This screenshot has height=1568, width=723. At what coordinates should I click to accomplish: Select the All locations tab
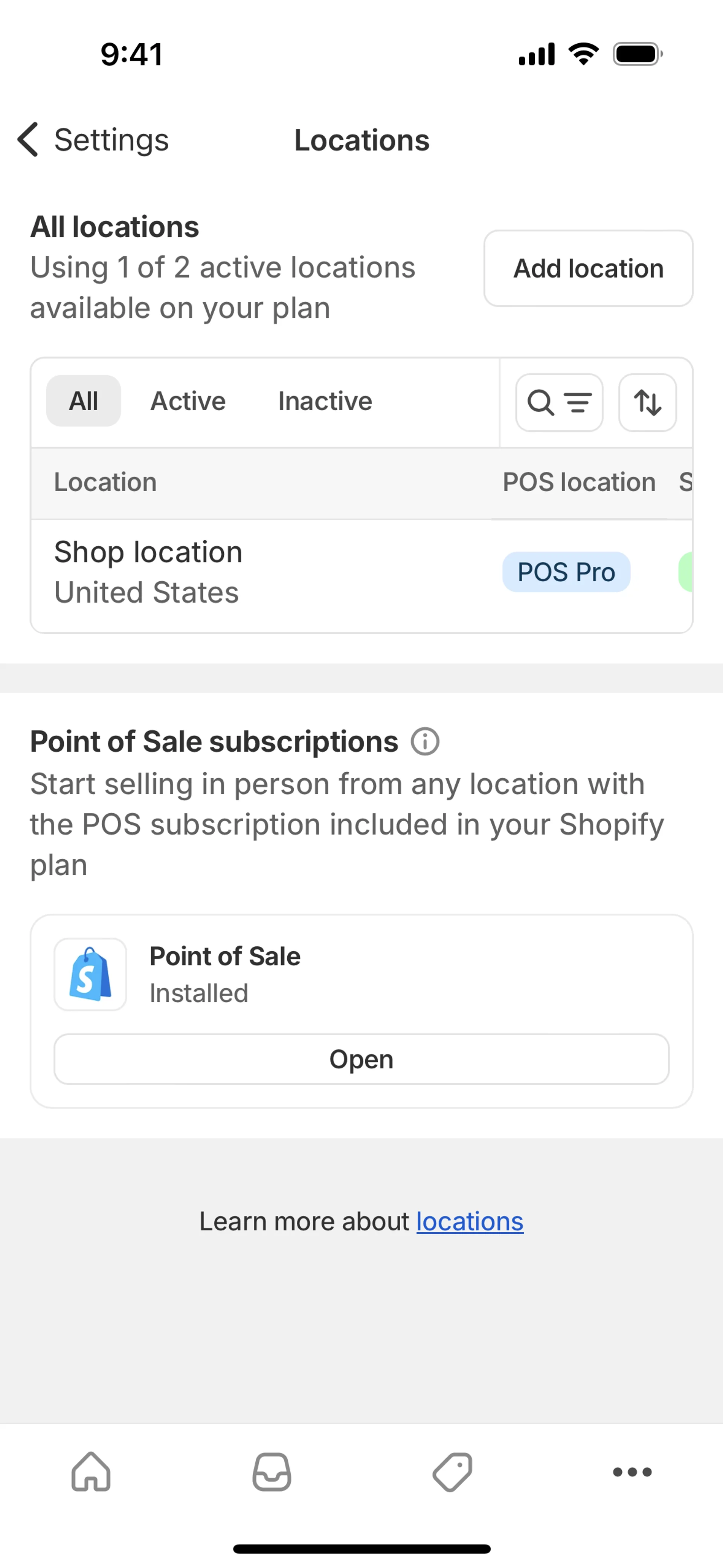click(83, 401)
